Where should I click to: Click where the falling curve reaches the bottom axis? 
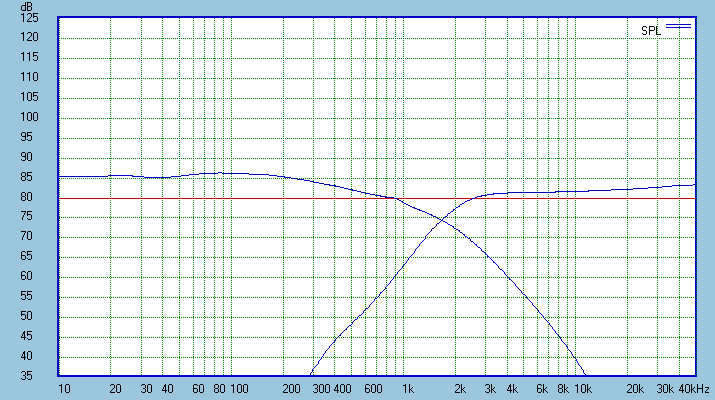(587, 376)
